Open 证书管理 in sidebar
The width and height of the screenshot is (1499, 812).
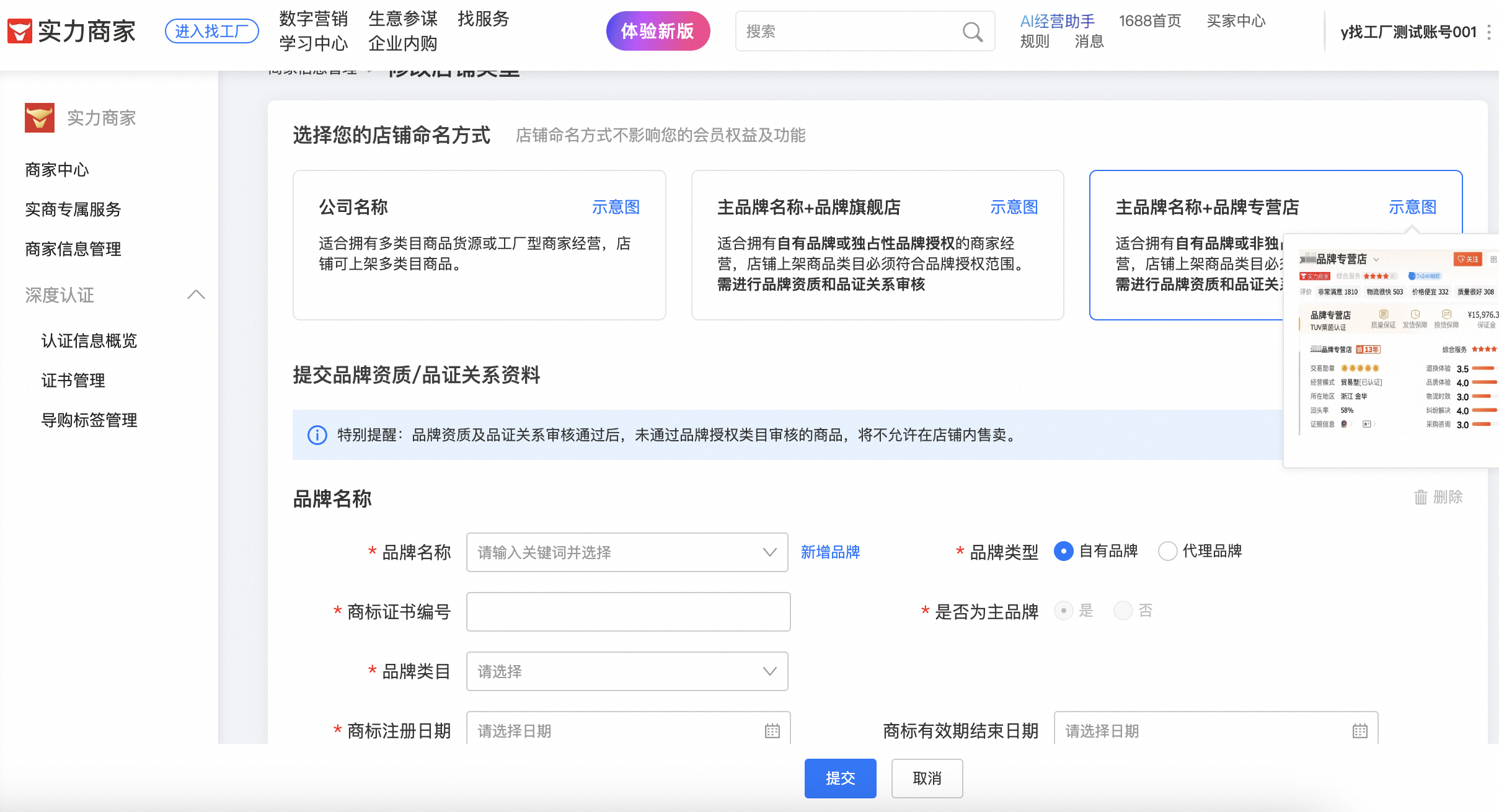coord(73,380)
